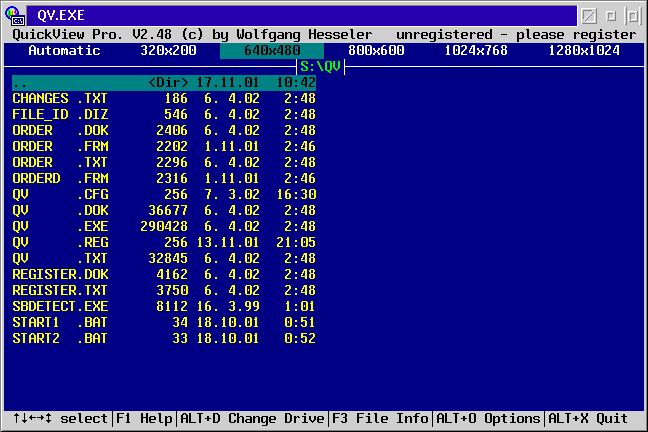Select SBDETECT.EXE file row
648x432 pixels.
coord(164,306)
